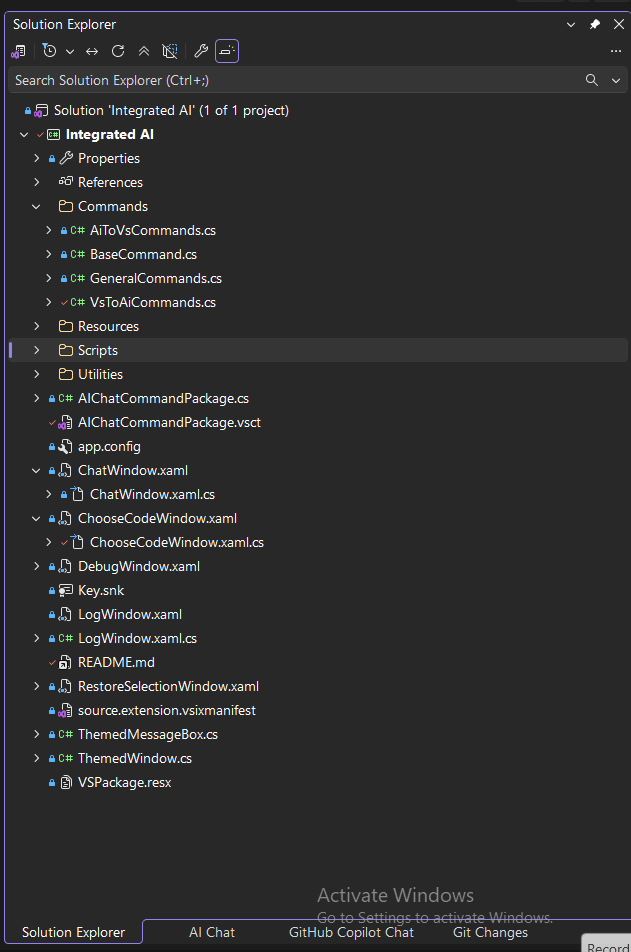This screenshot has width=631, height=952.
Task: Click the References node icon
Action: (66, 182)
